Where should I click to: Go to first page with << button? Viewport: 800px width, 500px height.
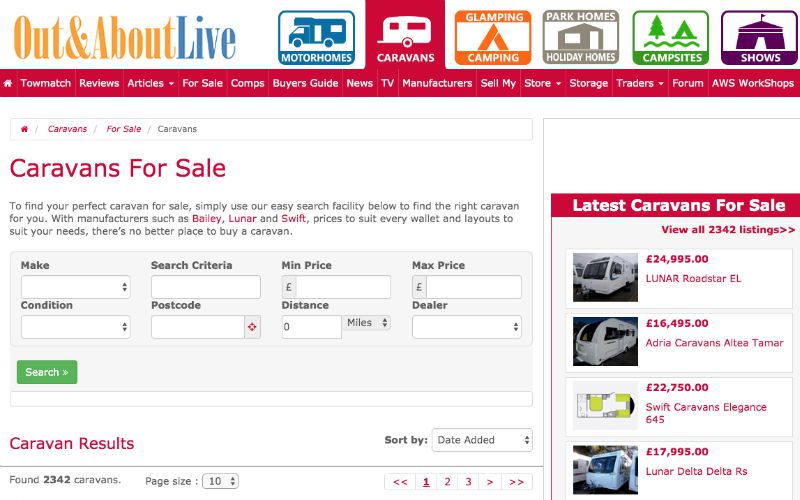[x=401, y=482]
